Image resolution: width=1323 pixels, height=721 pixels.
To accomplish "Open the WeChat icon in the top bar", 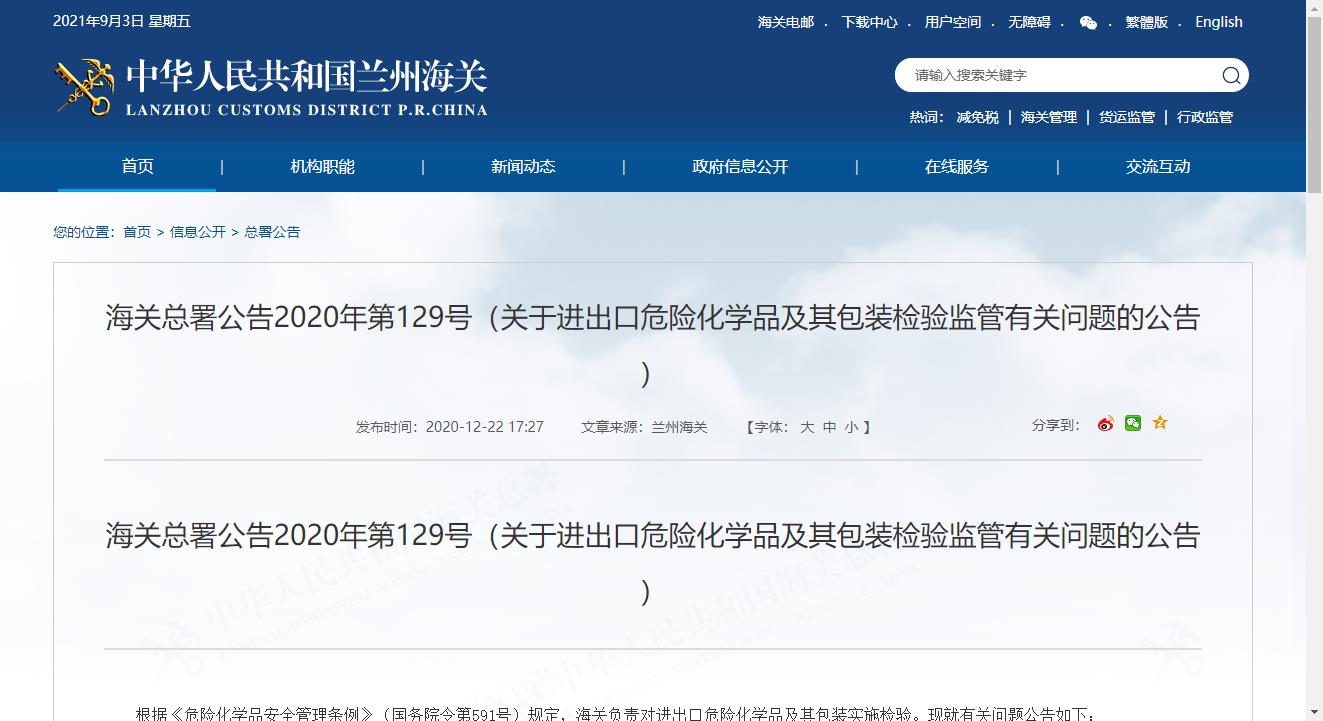I will point(1088,21).
